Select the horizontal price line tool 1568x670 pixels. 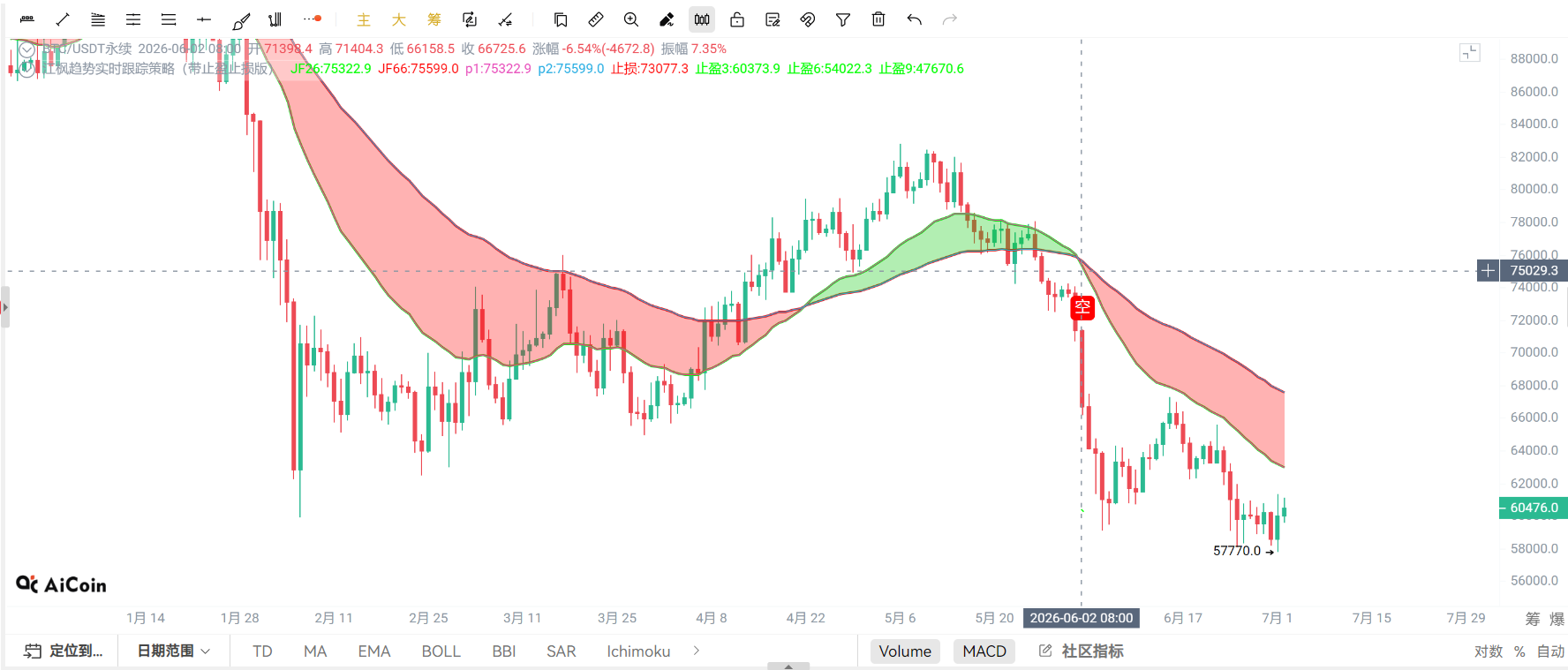tap(204, 19)
